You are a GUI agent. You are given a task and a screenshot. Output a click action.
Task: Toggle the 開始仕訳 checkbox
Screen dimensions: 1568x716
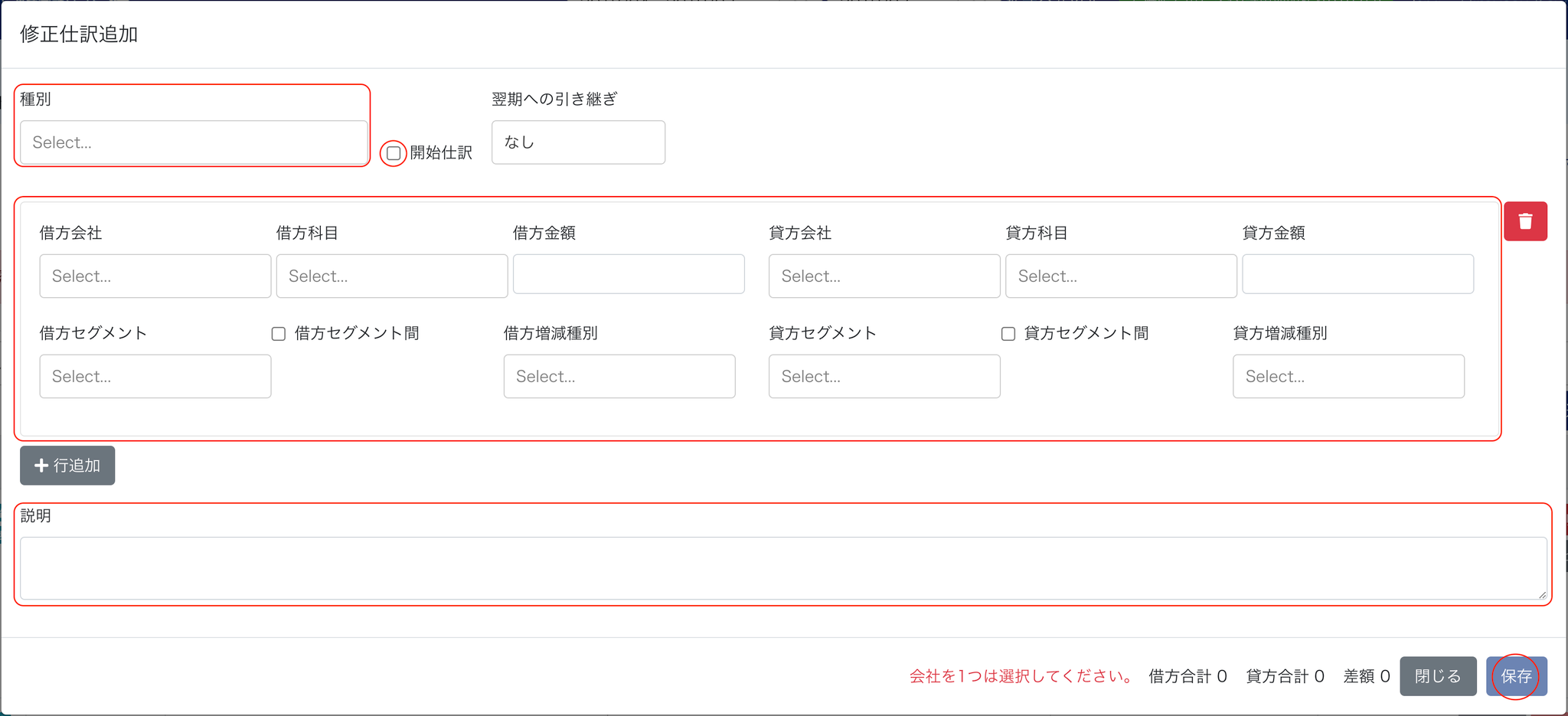tap(394, 153)
